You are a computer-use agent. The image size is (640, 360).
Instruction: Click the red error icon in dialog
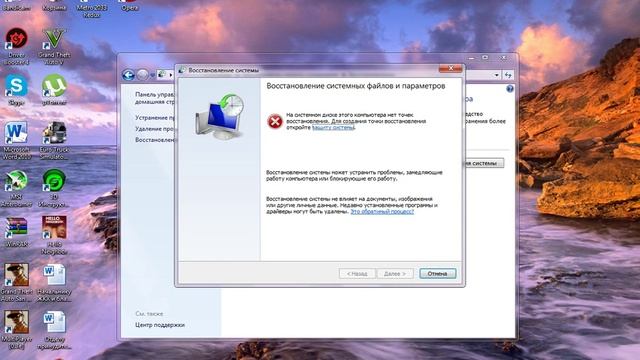(275, 121)
